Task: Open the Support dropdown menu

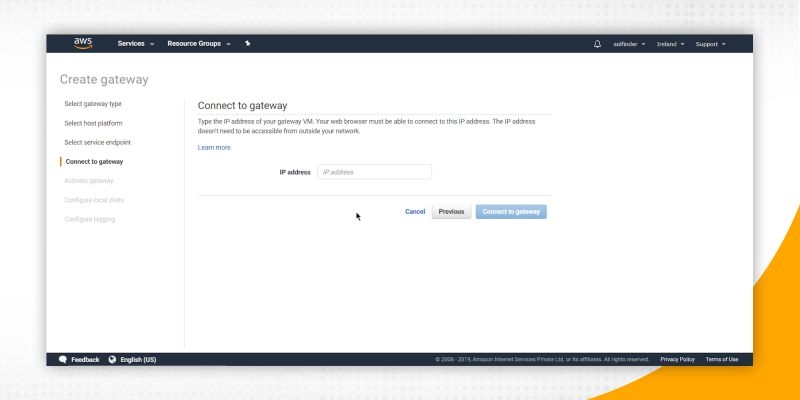Action: [710, 44]
